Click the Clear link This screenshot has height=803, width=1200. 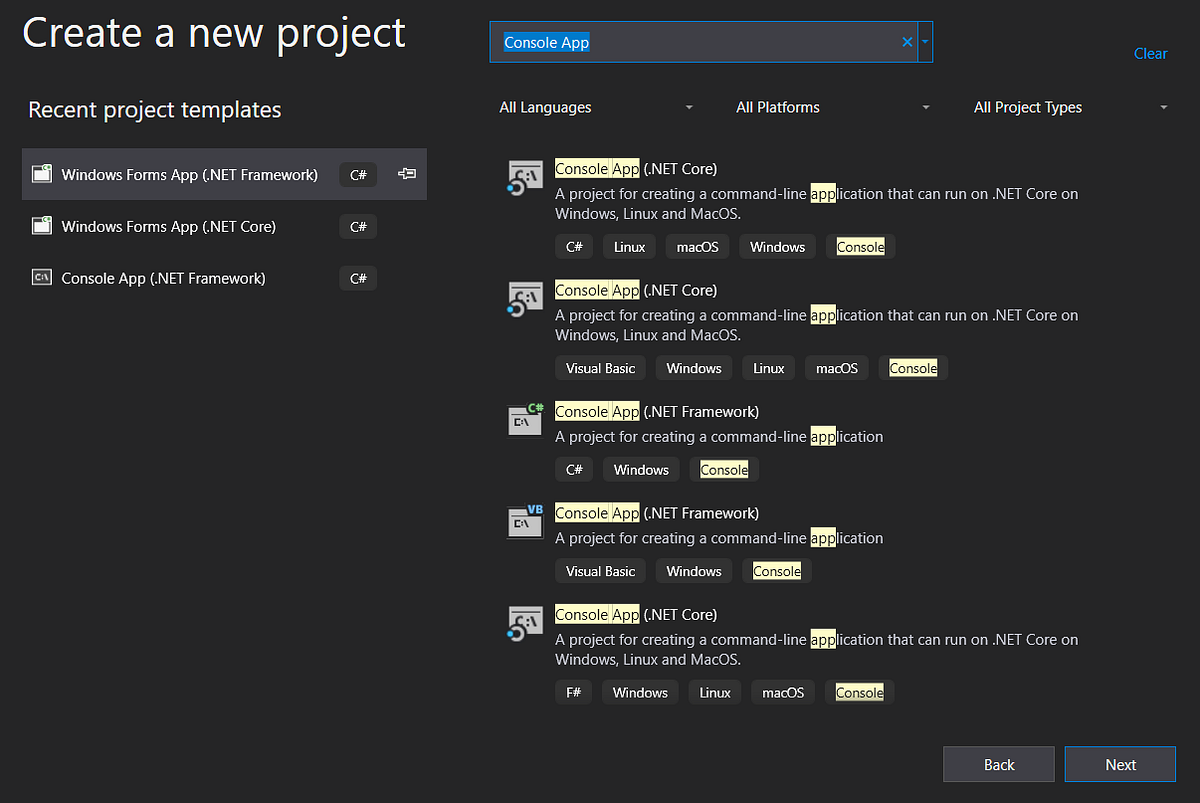[x=1150, y=54]
